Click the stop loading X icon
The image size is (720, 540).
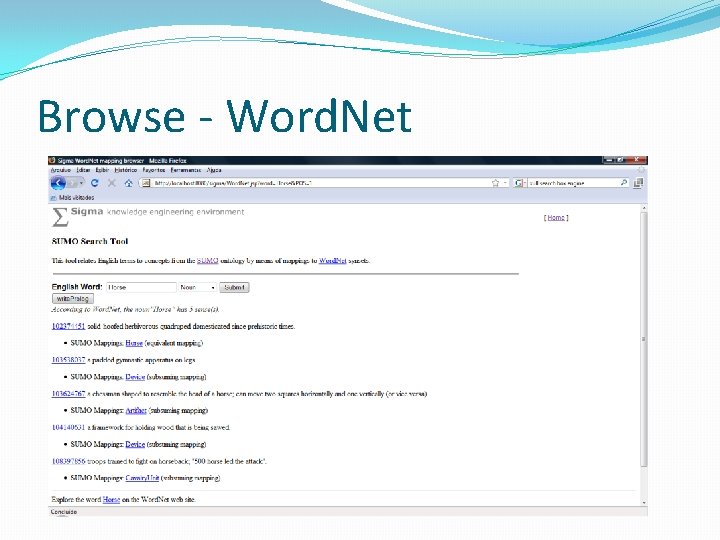tap(112, 183)
